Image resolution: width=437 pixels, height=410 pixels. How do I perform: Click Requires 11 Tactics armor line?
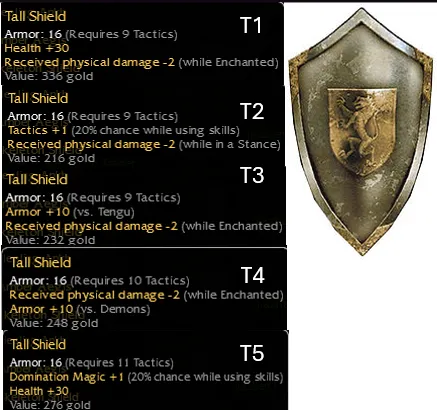(x=92, y=363)
